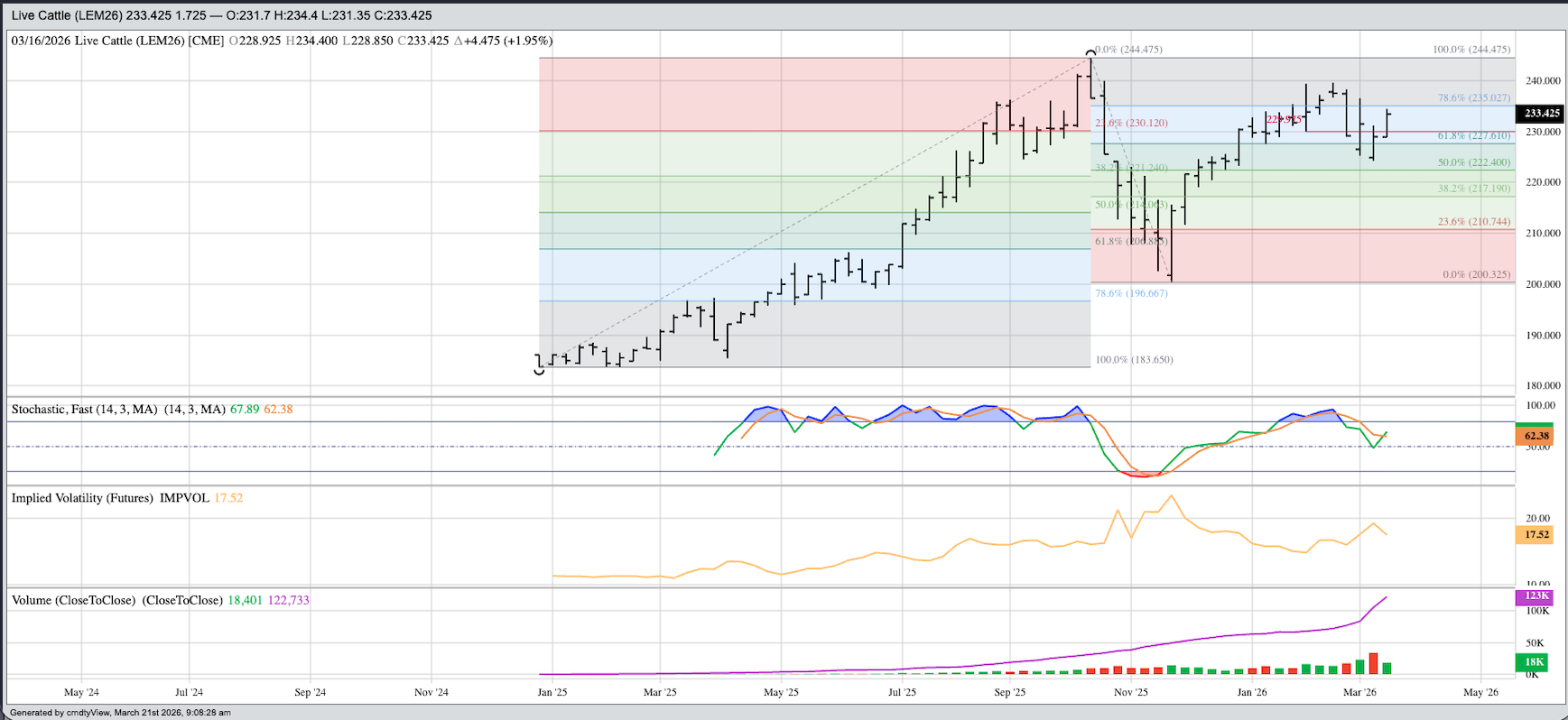The image size is (1568, 720).
Task: Click the May '24 date axis label
Action: click(x=81, y=693)
